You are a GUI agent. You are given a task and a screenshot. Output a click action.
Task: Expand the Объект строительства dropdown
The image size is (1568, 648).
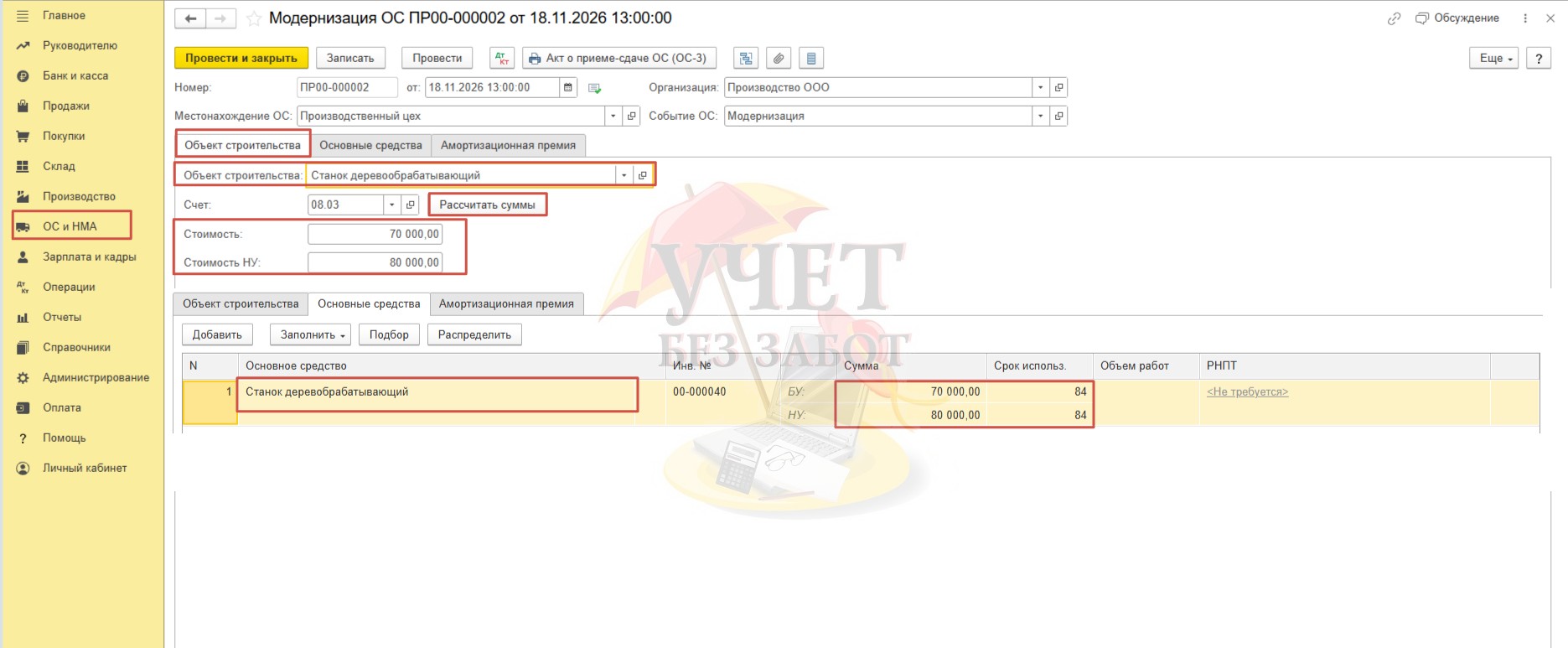tap(624, 175)
